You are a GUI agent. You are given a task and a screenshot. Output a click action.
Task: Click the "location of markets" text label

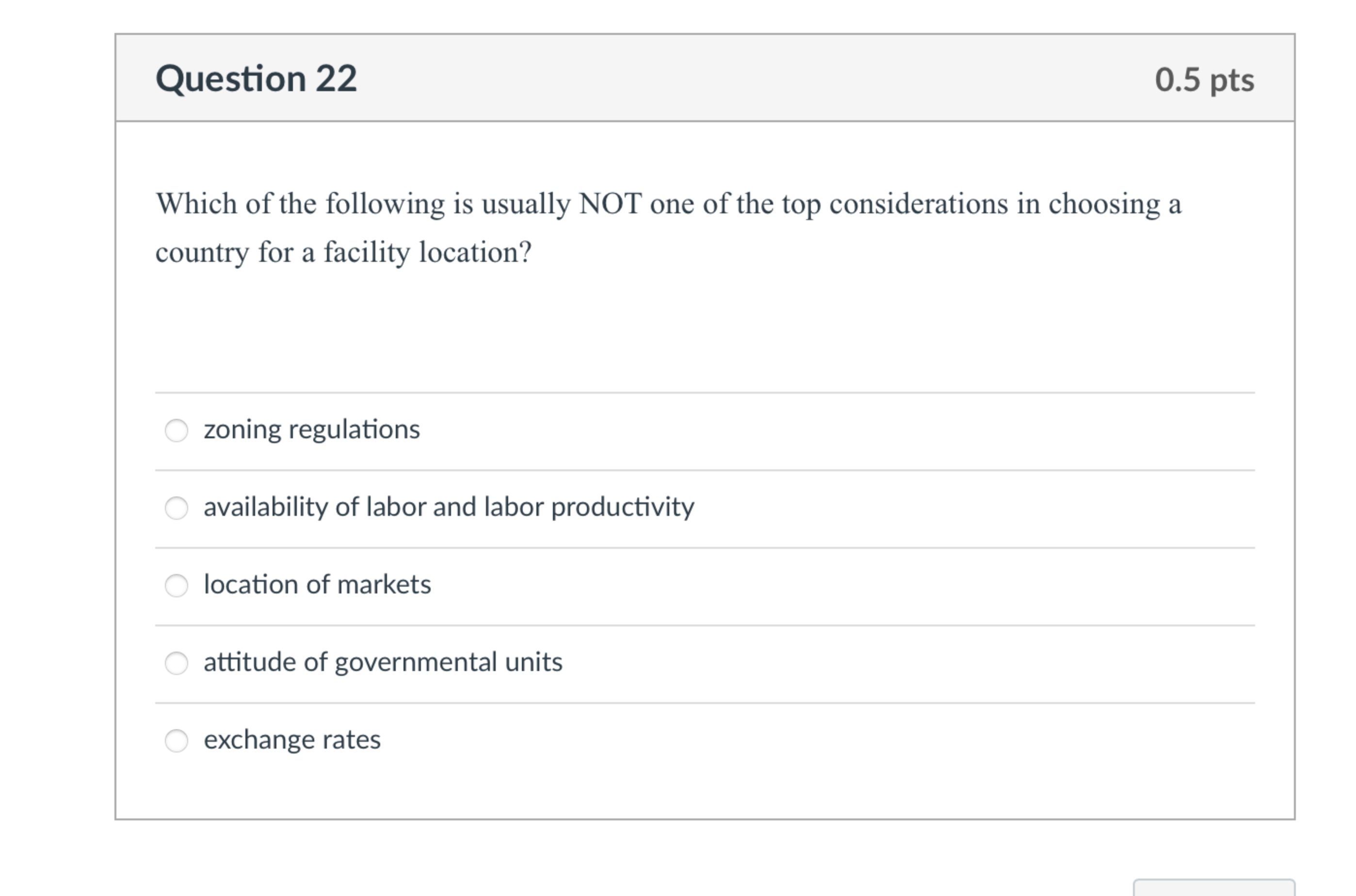click(x=318, y=584)
